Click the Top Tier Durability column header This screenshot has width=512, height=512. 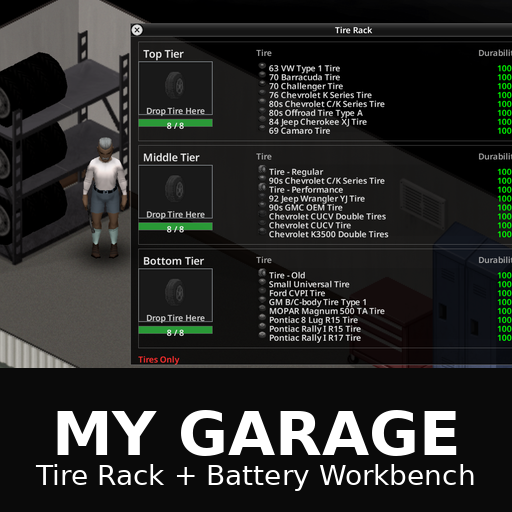tap(495, 53)
